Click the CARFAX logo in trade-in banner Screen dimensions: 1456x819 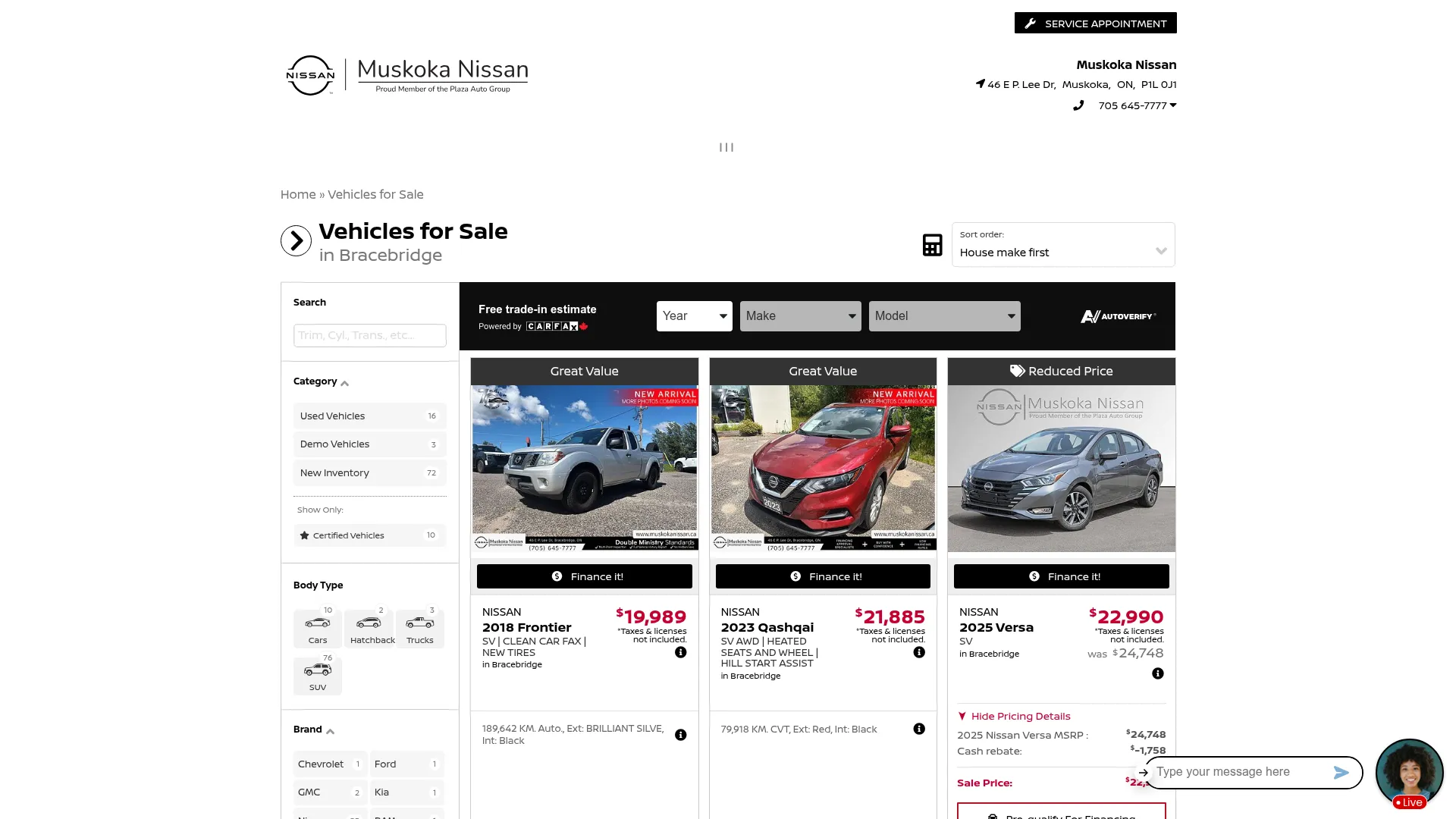(x=557, y=327)
